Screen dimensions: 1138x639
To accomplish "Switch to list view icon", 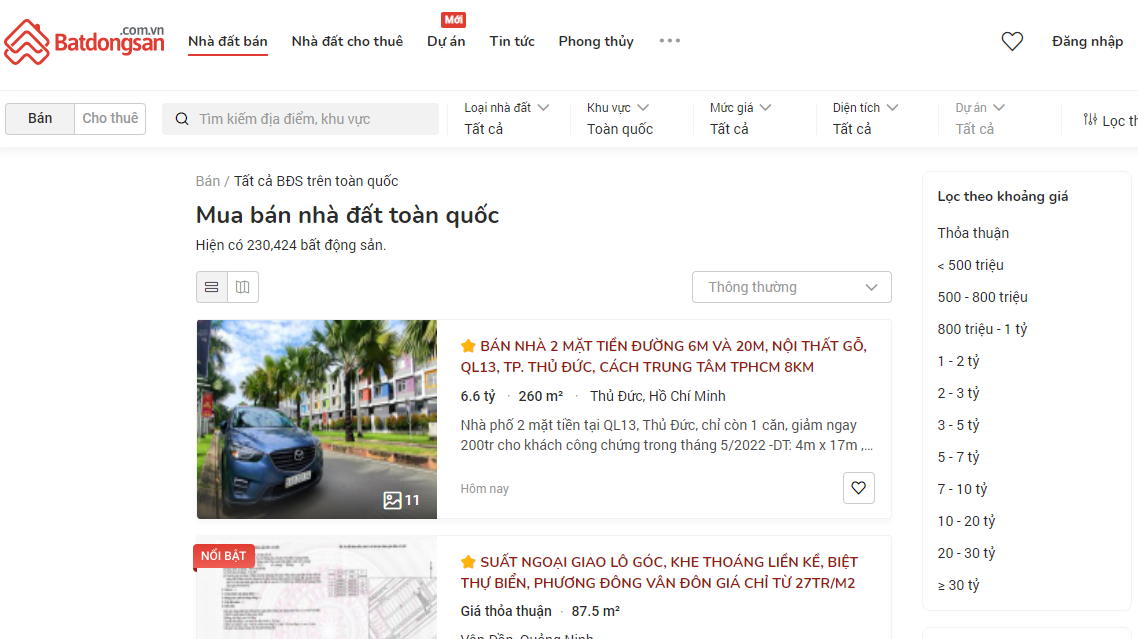I will tap(212, 287).
